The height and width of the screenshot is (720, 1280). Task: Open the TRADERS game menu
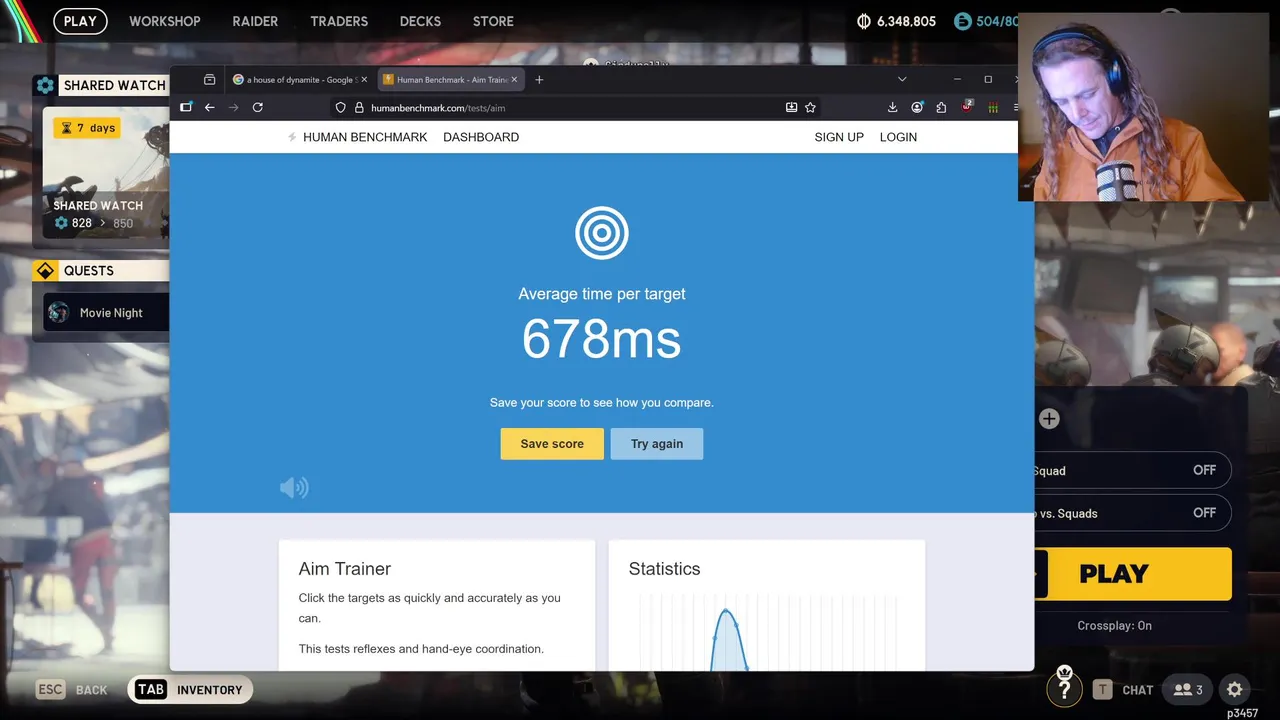point(339,21)
